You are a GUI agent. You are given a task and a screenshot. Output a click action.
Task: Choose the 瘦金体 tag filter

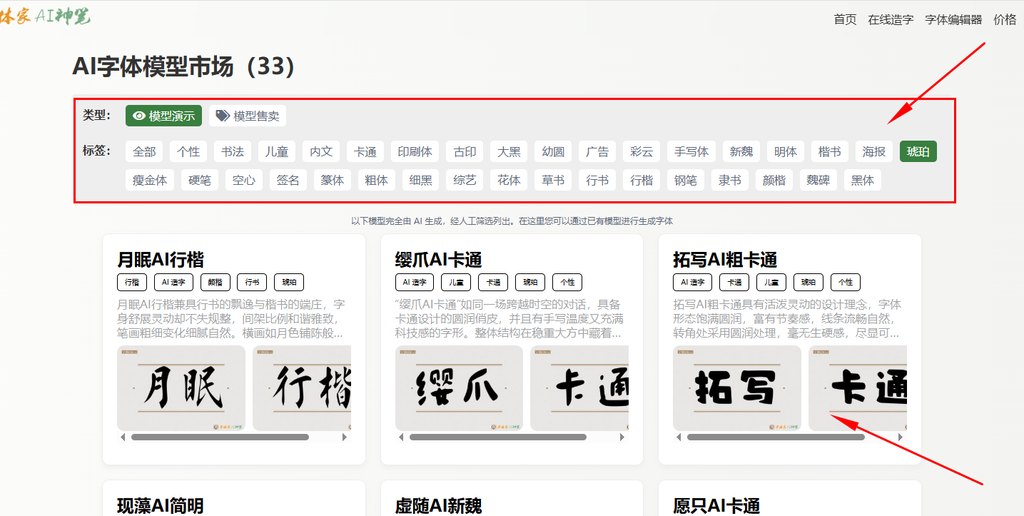point(150,180)
